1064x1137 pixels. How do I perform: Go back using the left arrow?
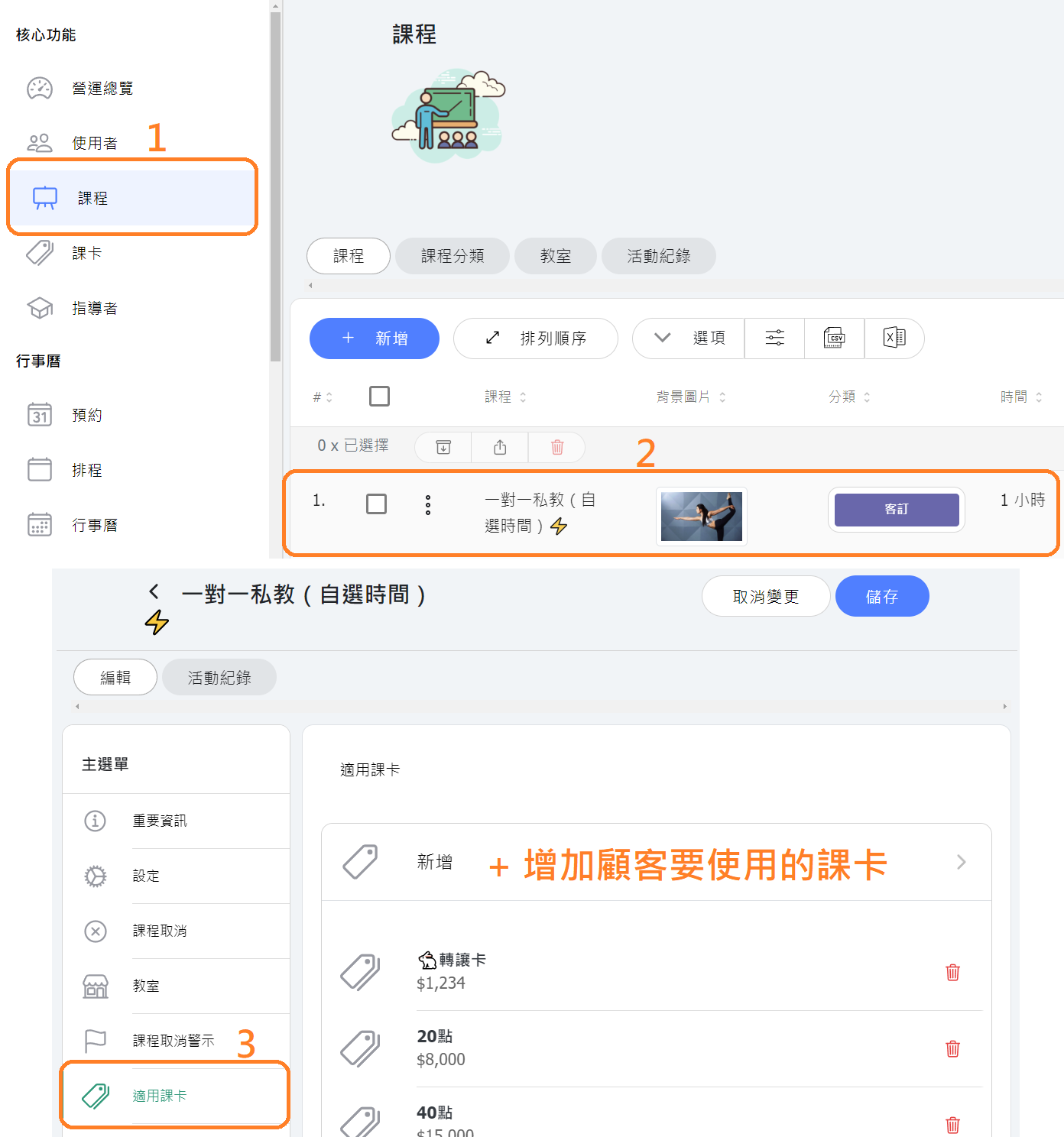click(x=154, y=591)
